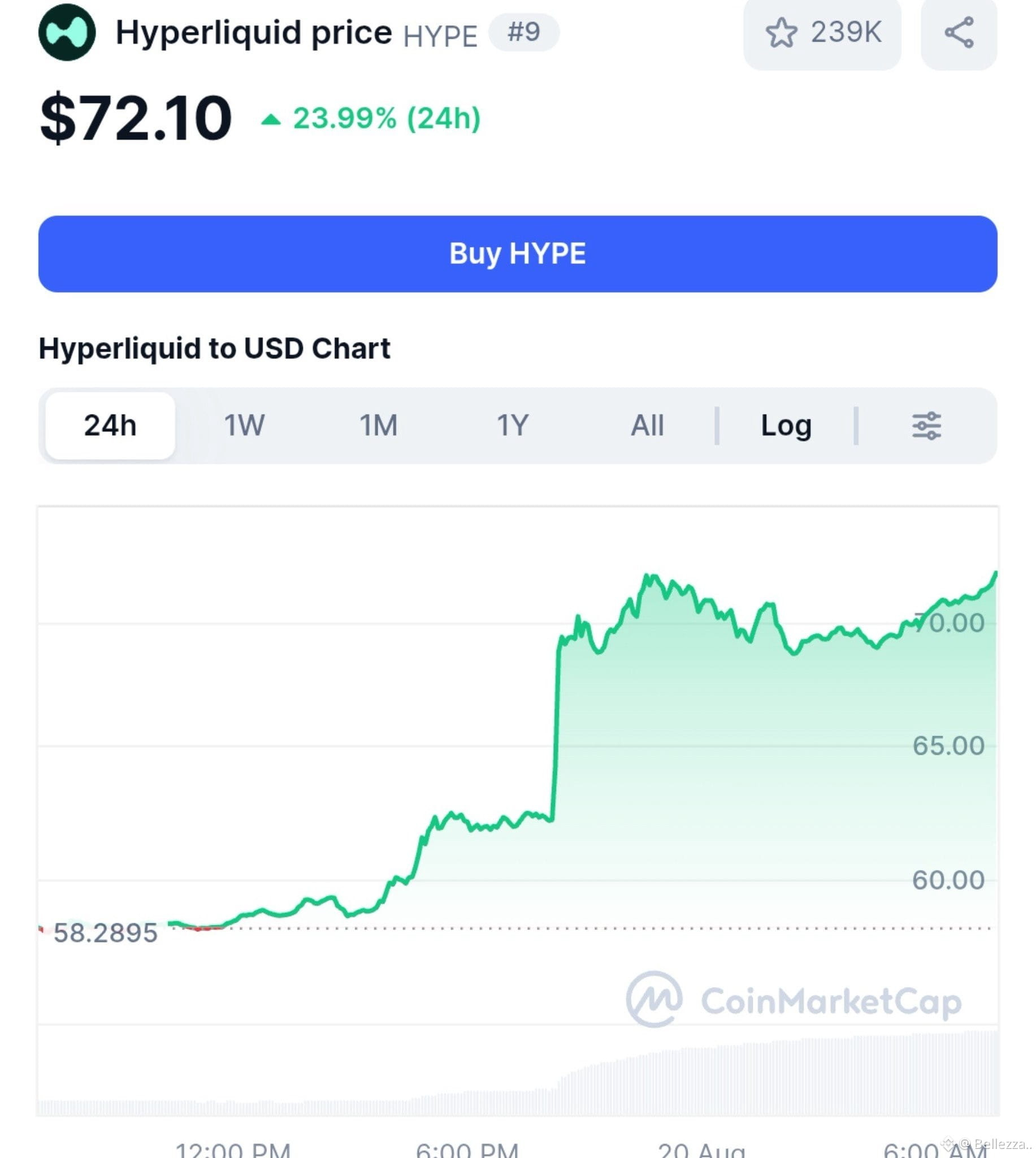Click the 239K watchlist count
Viewport: 1036px width, 1158px height.
846,32
